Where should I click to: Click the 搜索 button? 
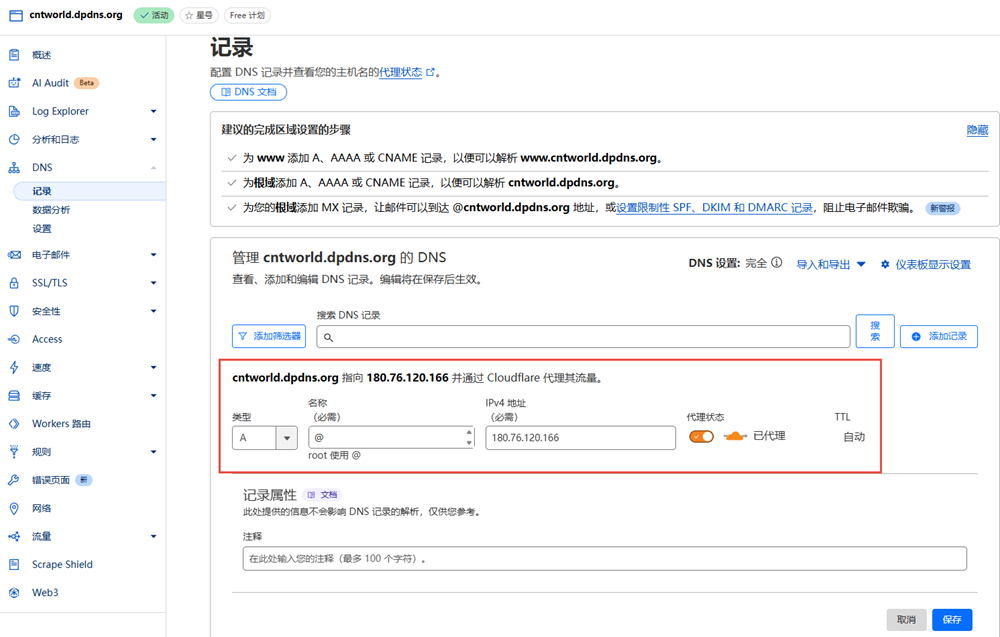coord(875,331)
